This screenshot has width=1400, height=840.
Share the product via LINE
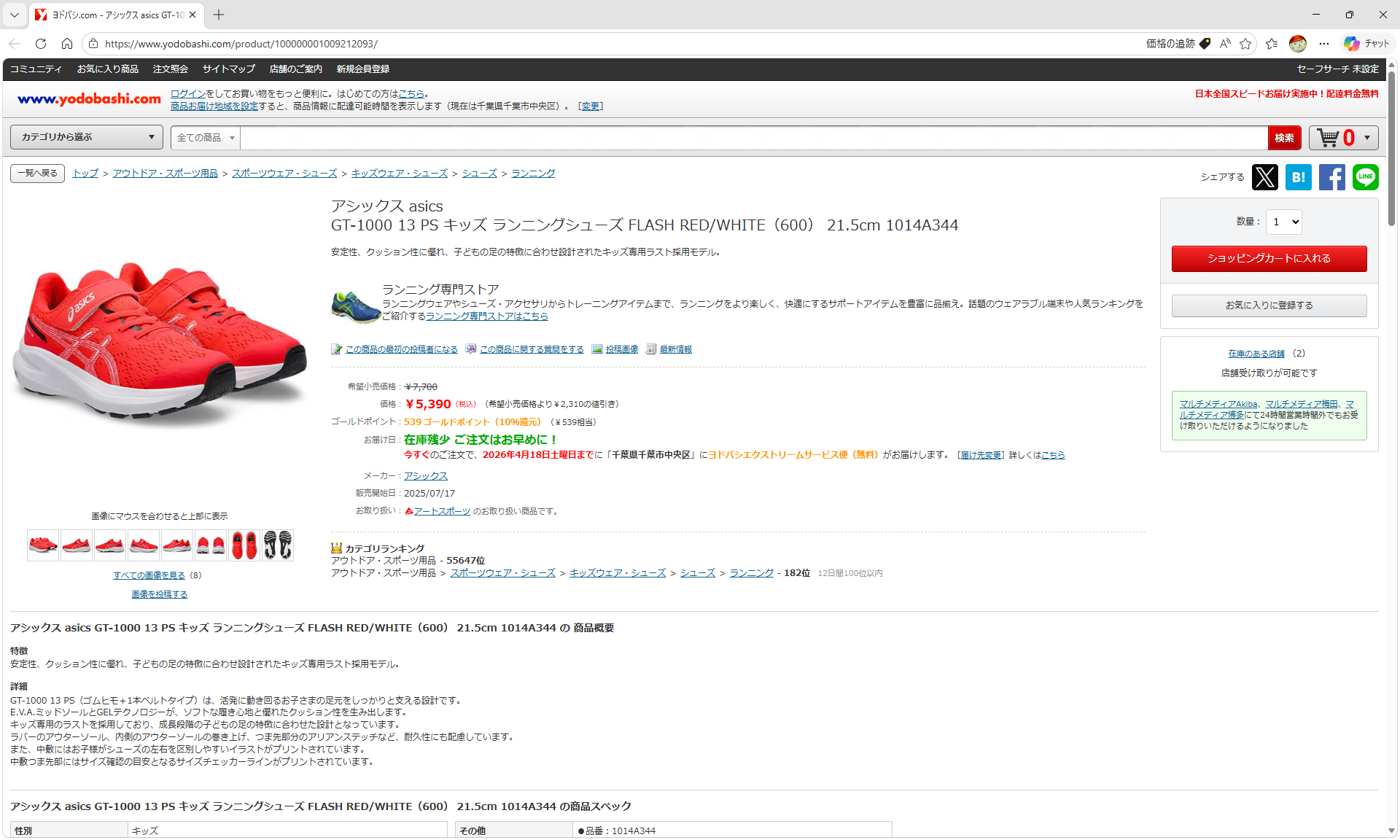click(1366, 177)
